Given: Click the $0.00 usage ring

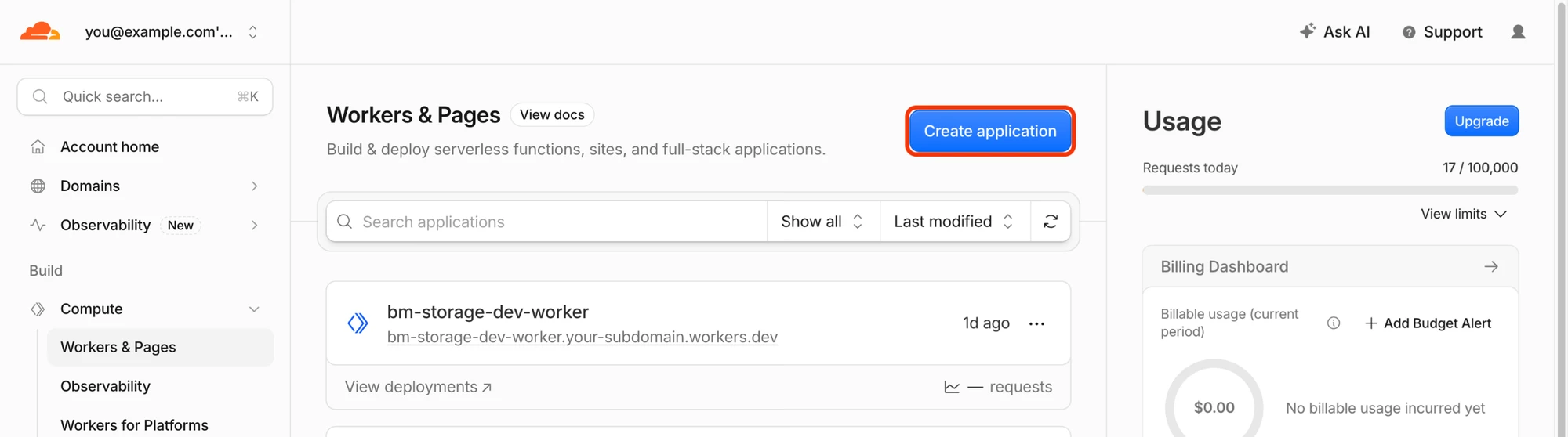Looking at the screenshot, I should coord(1214,406).
